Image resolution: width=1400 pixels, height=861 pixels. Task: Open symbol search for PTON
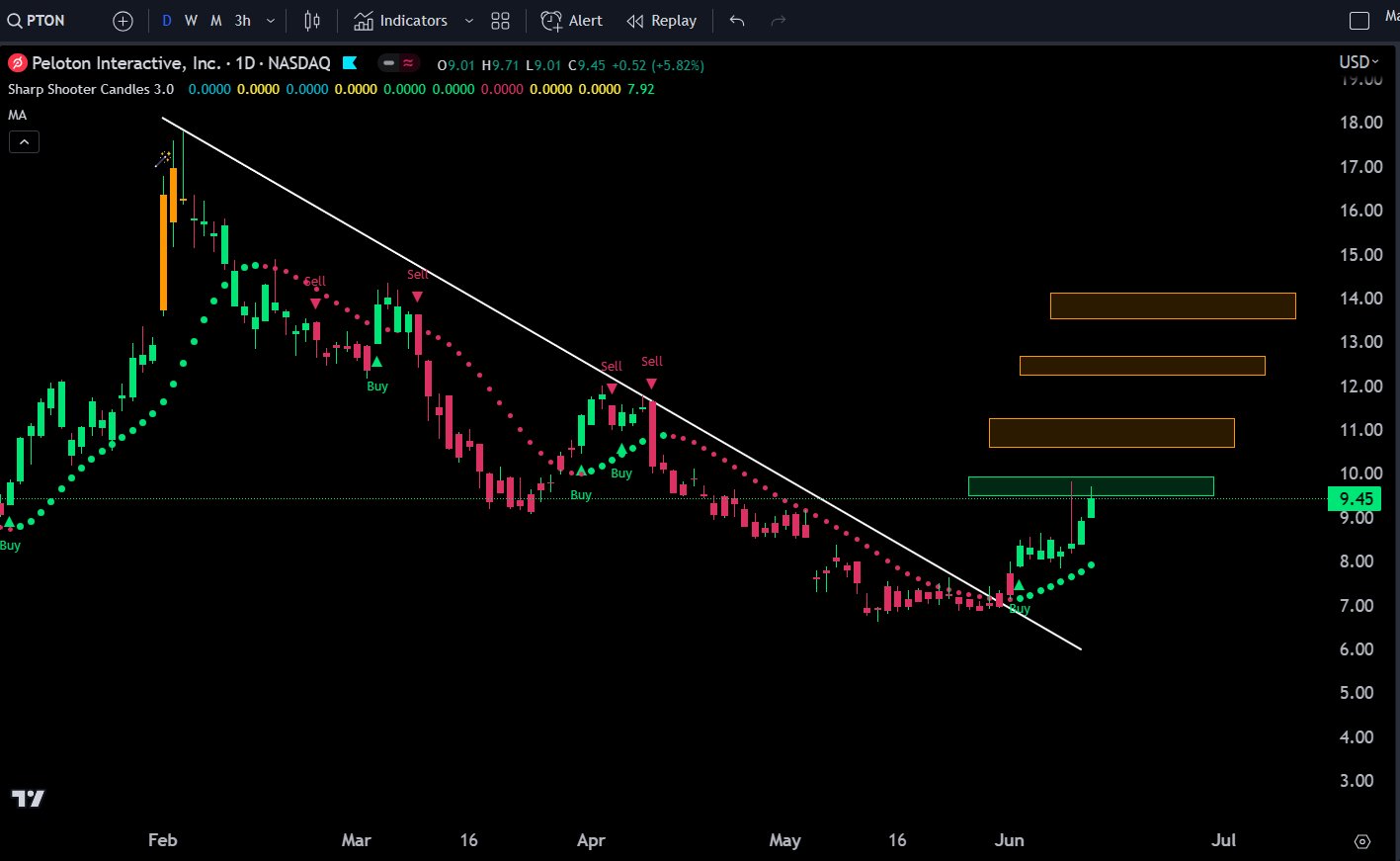coord(38,21)
